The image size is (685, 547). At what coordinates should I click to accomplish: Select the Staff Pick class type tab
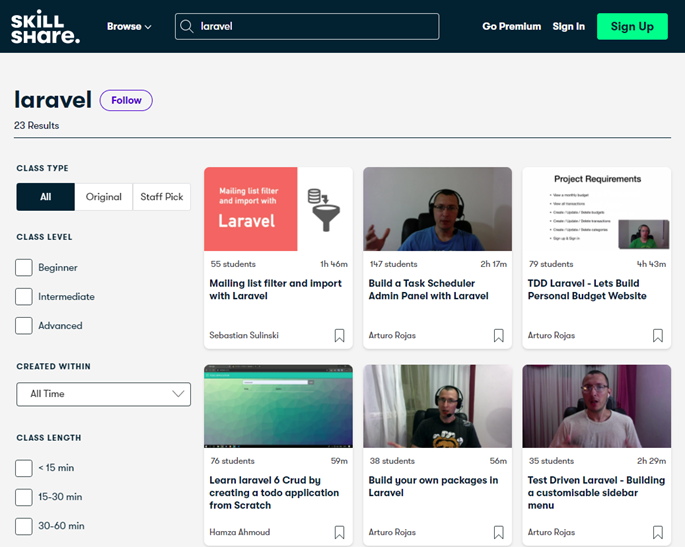[162, 197]
